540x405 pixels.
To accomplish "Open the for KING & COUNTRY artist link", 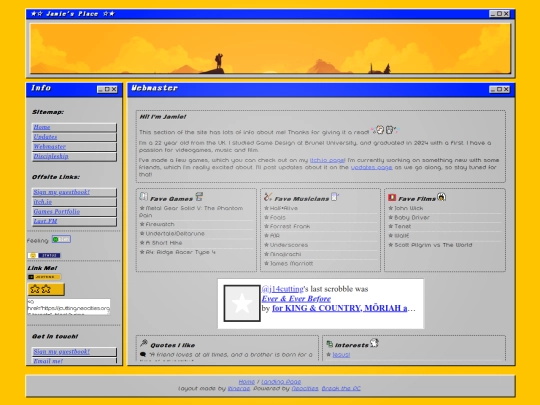I will [x=340, y=308].
